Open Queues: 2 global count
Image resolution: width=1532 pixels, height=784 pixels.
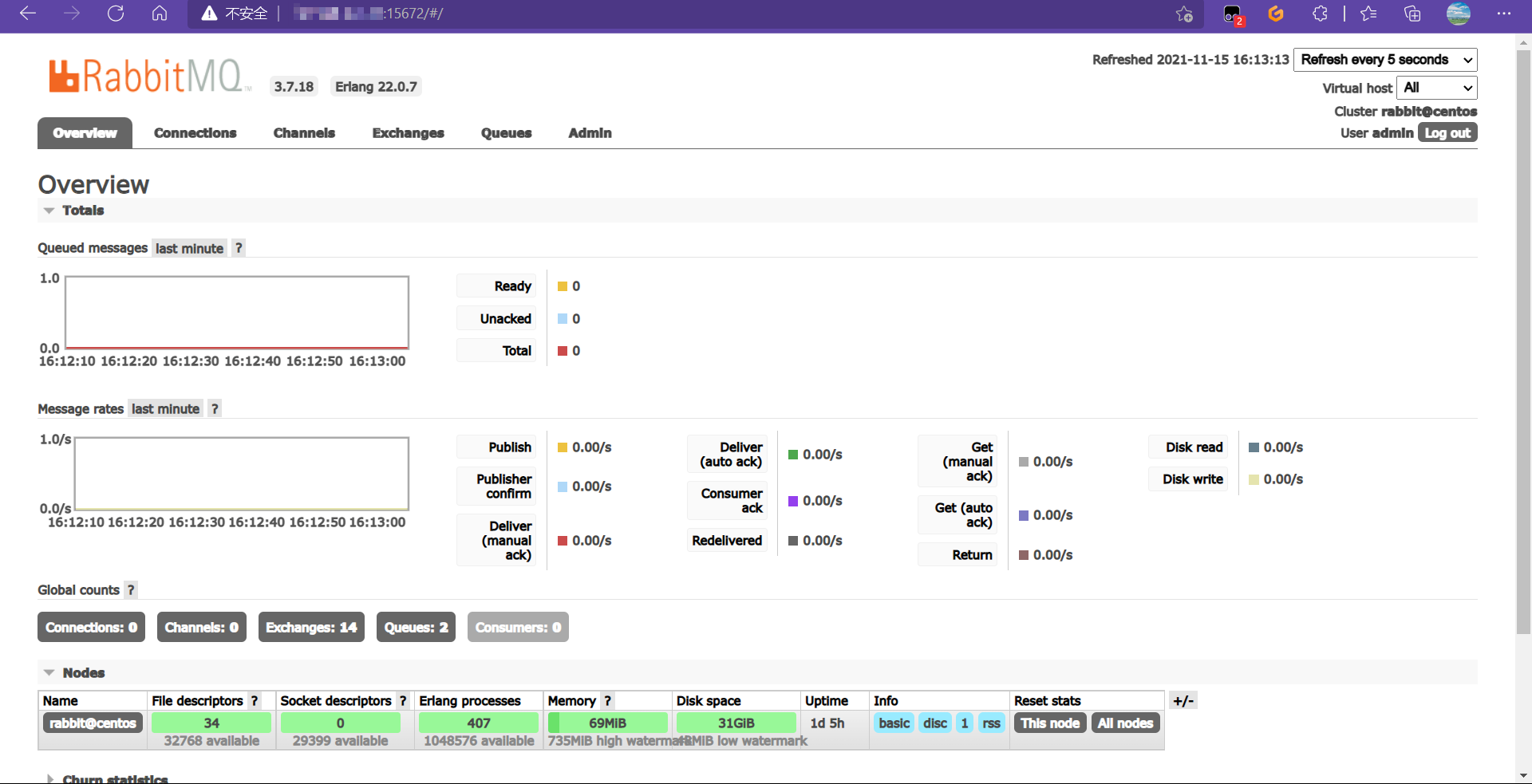tap(417, 628)
